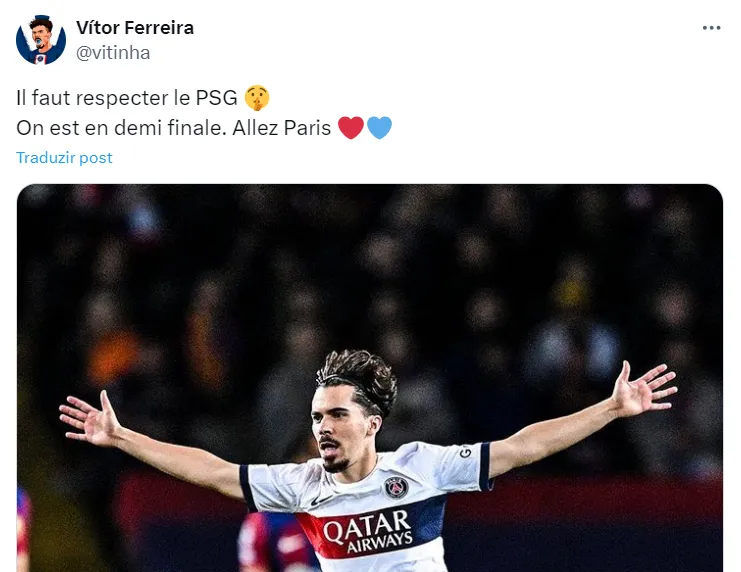Image resolution: width=741 pixels, height=572 pixels.
Task: Click the red heart emoji
Action: pyautogui.click(x=351, y=128)
